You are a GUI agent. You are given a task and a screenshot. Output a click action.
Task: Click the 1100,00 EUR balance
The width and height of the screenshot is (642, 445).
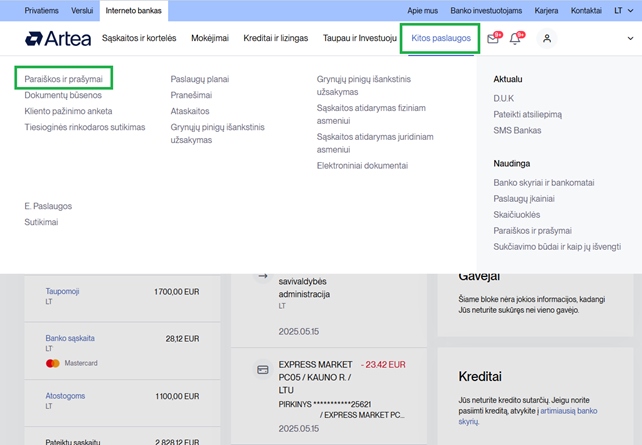(177, 396)
